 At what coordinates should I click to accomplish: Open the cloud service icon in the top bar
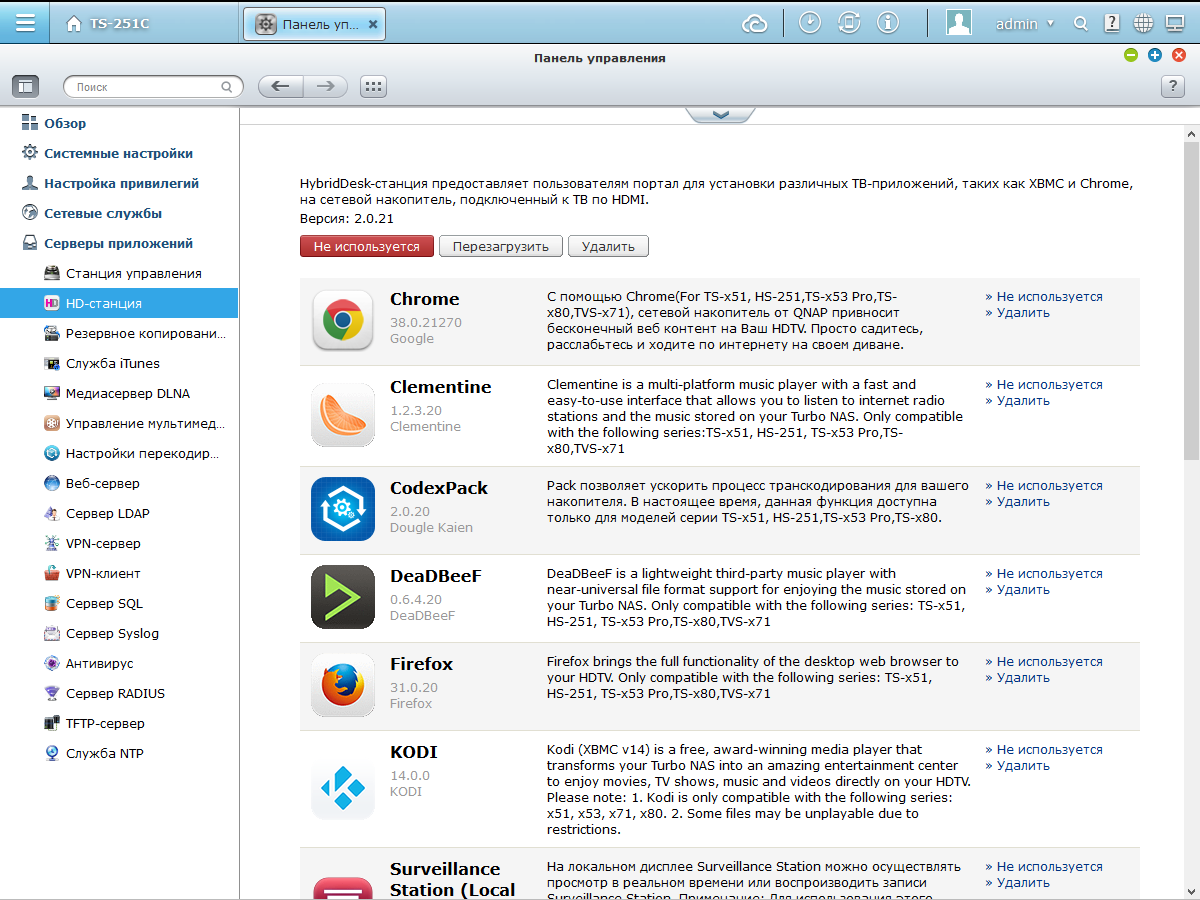(x=756, y=23)
